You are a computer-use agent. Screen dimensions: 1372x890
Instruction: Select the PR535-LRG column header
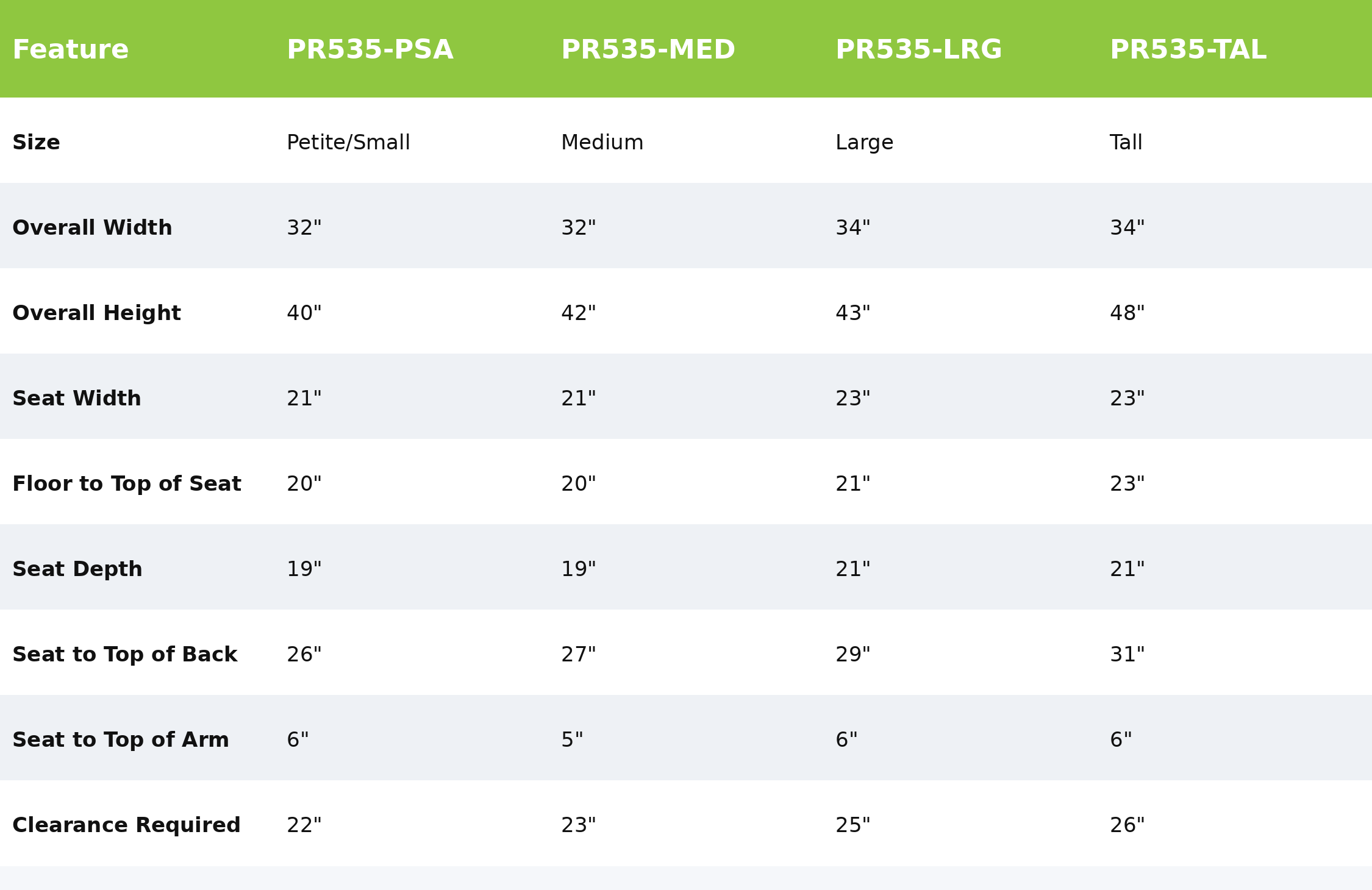(x=918, y=50)
